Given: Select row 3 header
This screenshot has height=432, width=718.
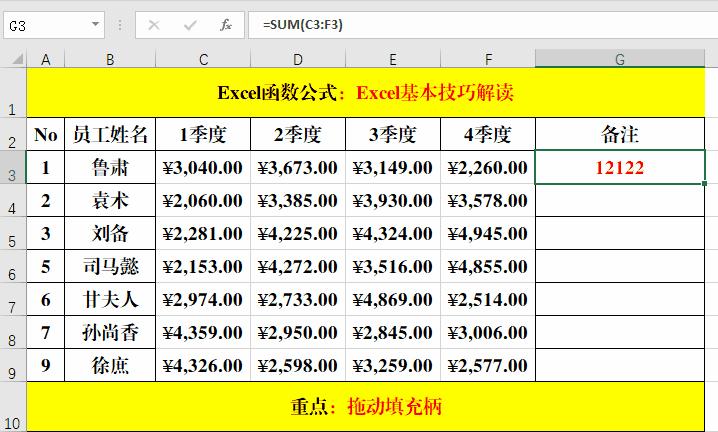Looking at the screenshot, I should coord(13,167).
